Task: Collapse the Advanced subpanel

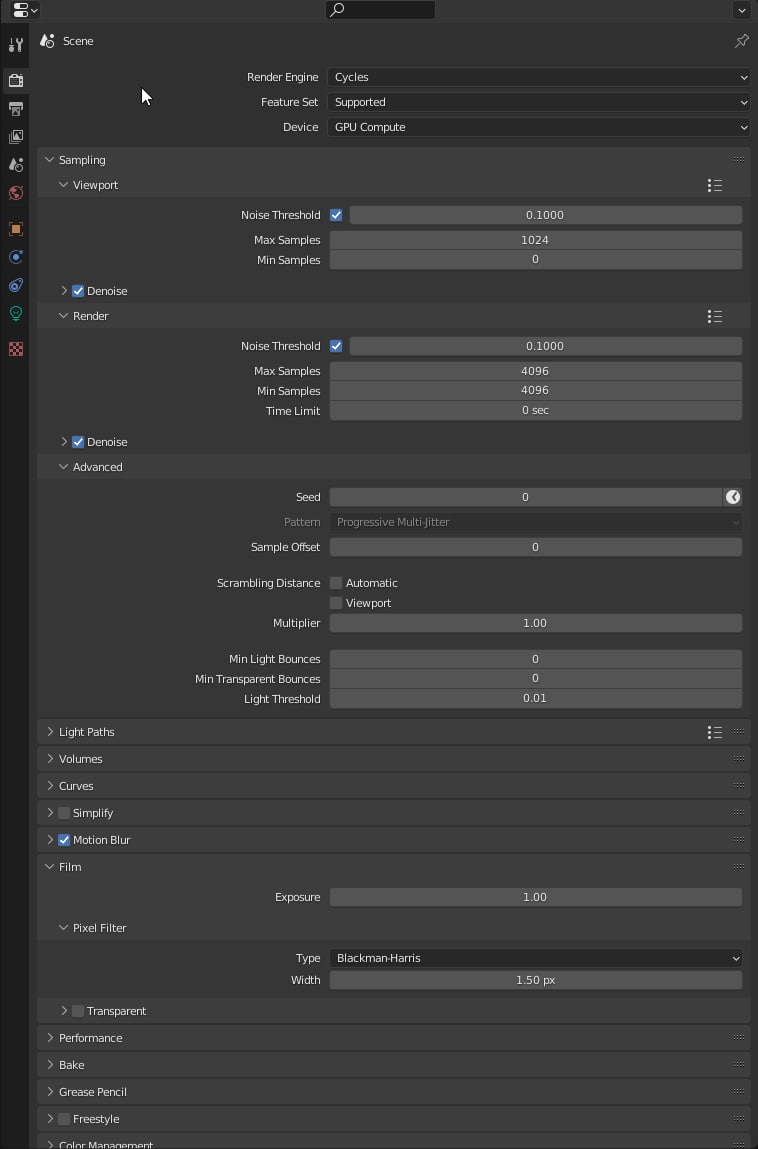Action: (x=64, y=467)
